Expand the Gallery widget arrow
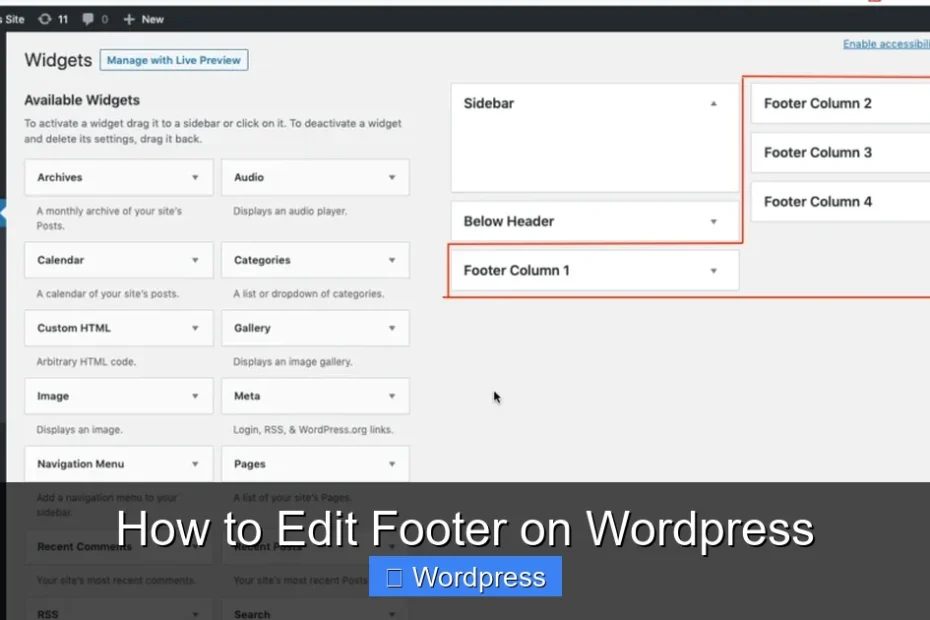This screenshot has height=620, width=930. point(392,328)
